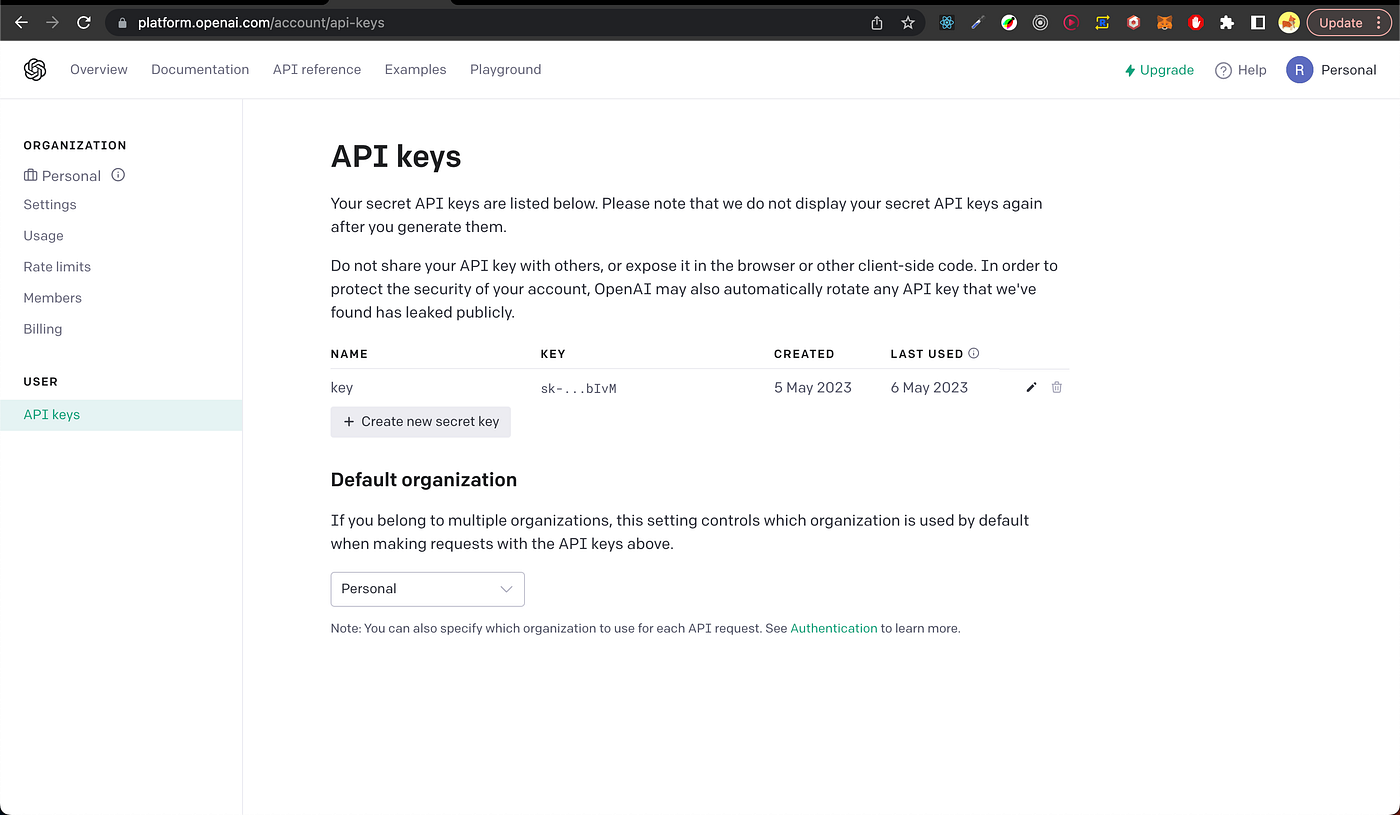Go to API reference
Viewport: 1400px width, 815px height.
317,69
